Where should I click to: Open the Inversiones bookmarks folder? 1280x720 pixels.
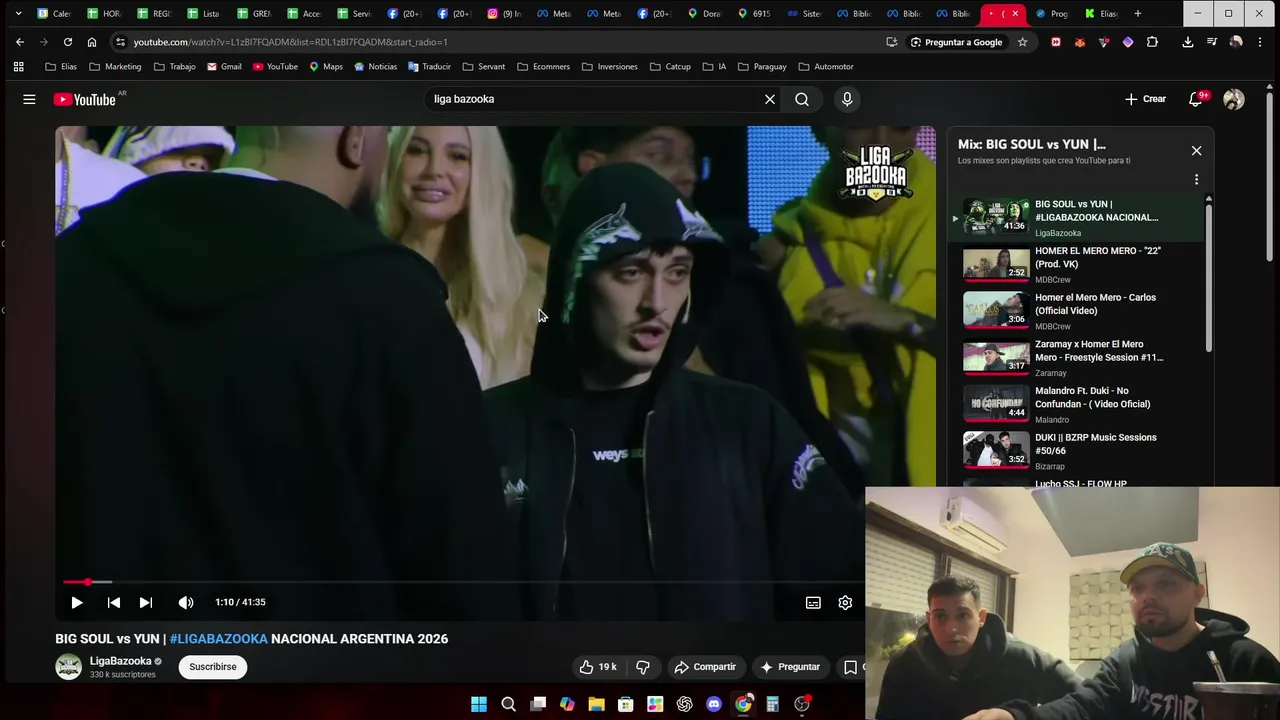point(609,67)
